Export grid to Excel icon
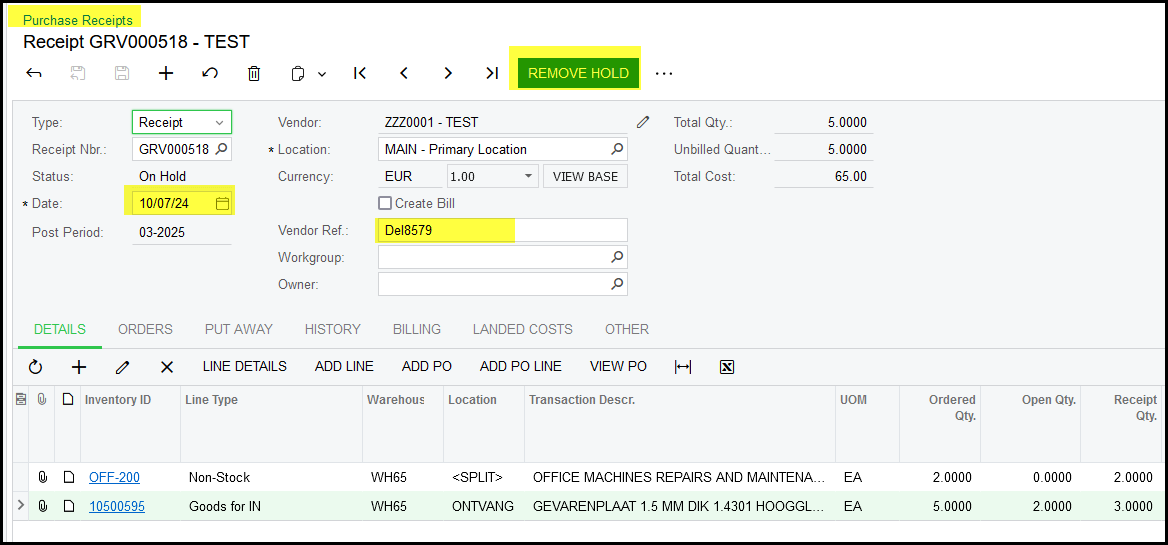 tap(727, 367)
